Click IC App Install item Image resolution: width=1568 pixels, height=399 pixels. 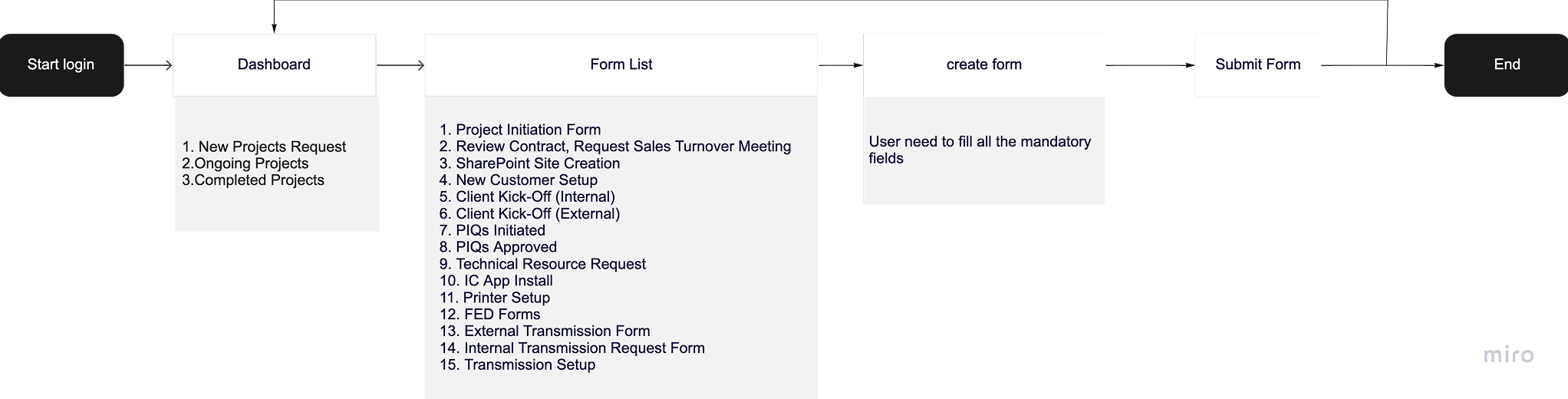pos(496,281)
